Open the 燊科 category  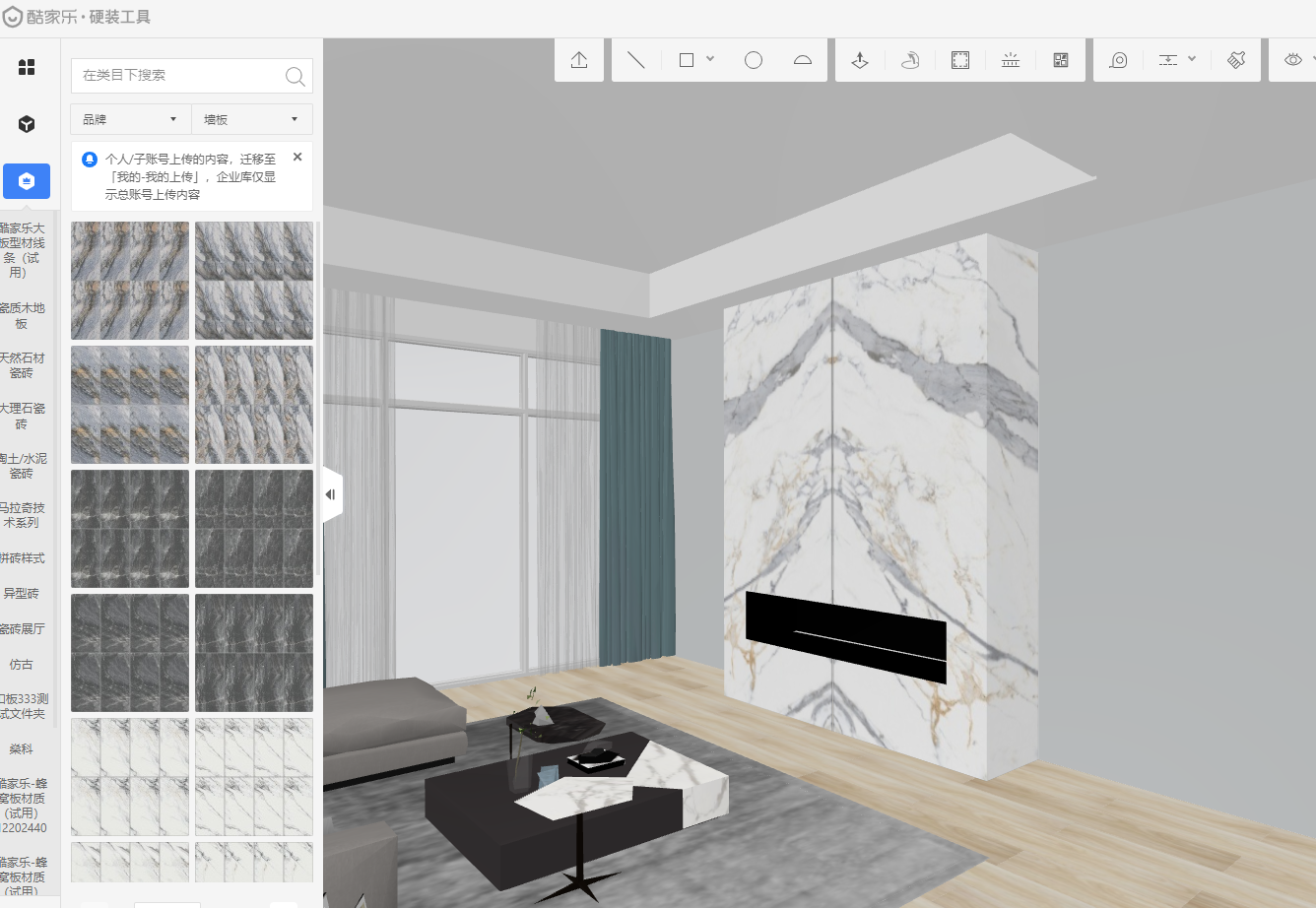click(22, 749)
